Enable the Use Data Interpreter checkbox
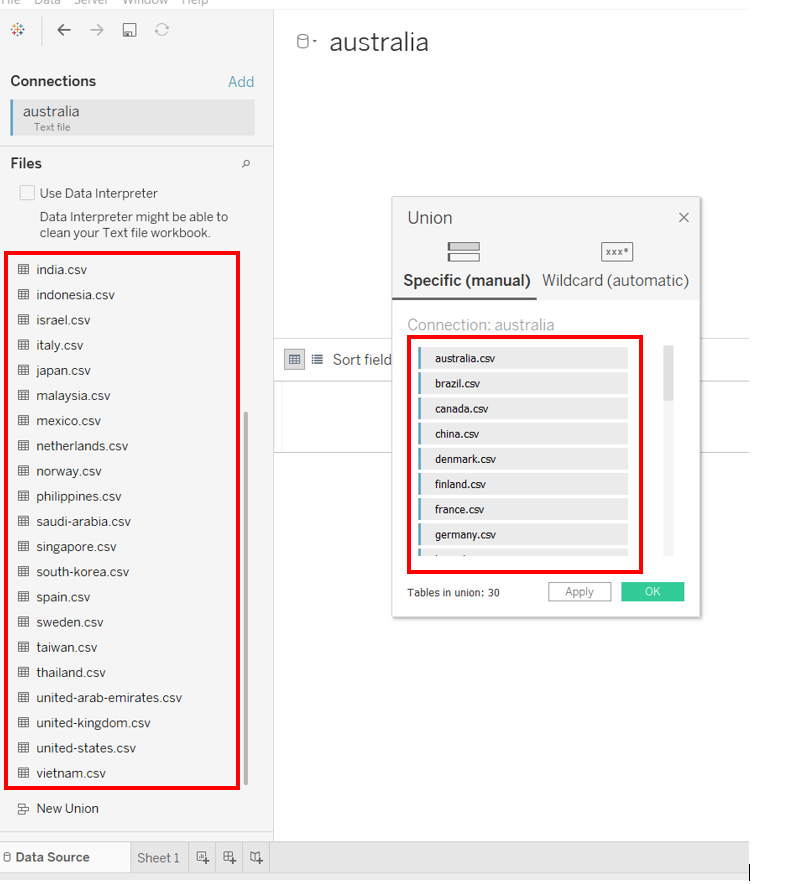This screenshot has height=884, width=795. click(x=27, y=193)
